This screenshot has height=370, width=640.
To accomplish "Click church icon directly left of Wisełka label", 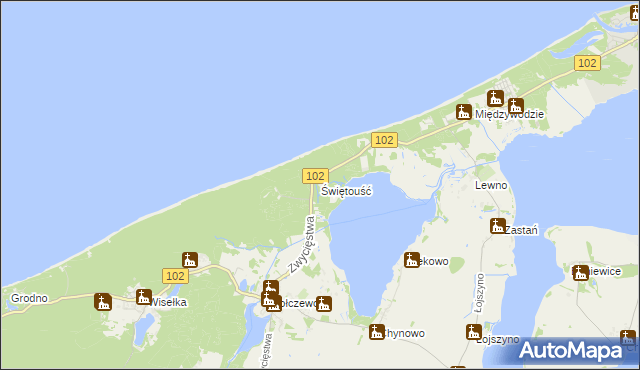I will click(144, 297).
